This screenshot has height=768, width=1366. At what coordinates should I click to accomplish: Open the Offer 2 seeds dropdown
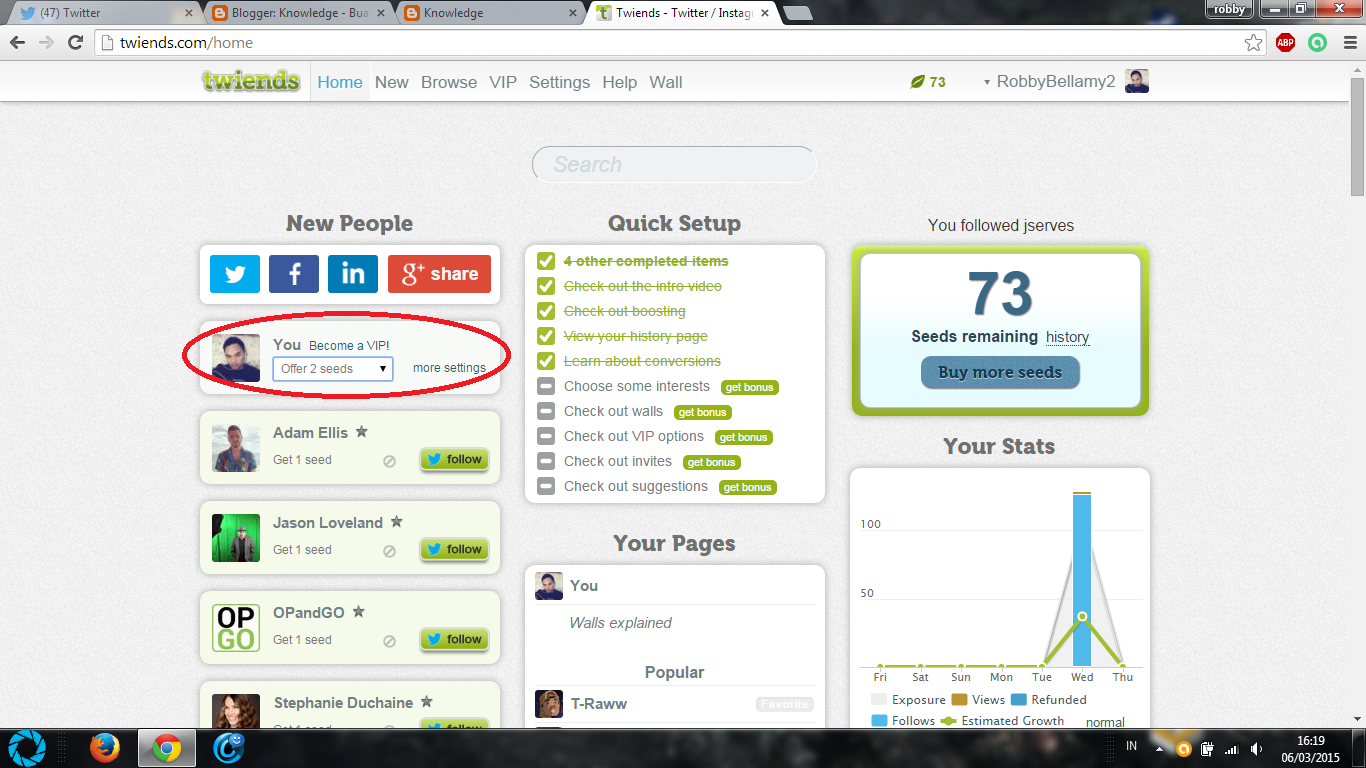tap(333, 369)
